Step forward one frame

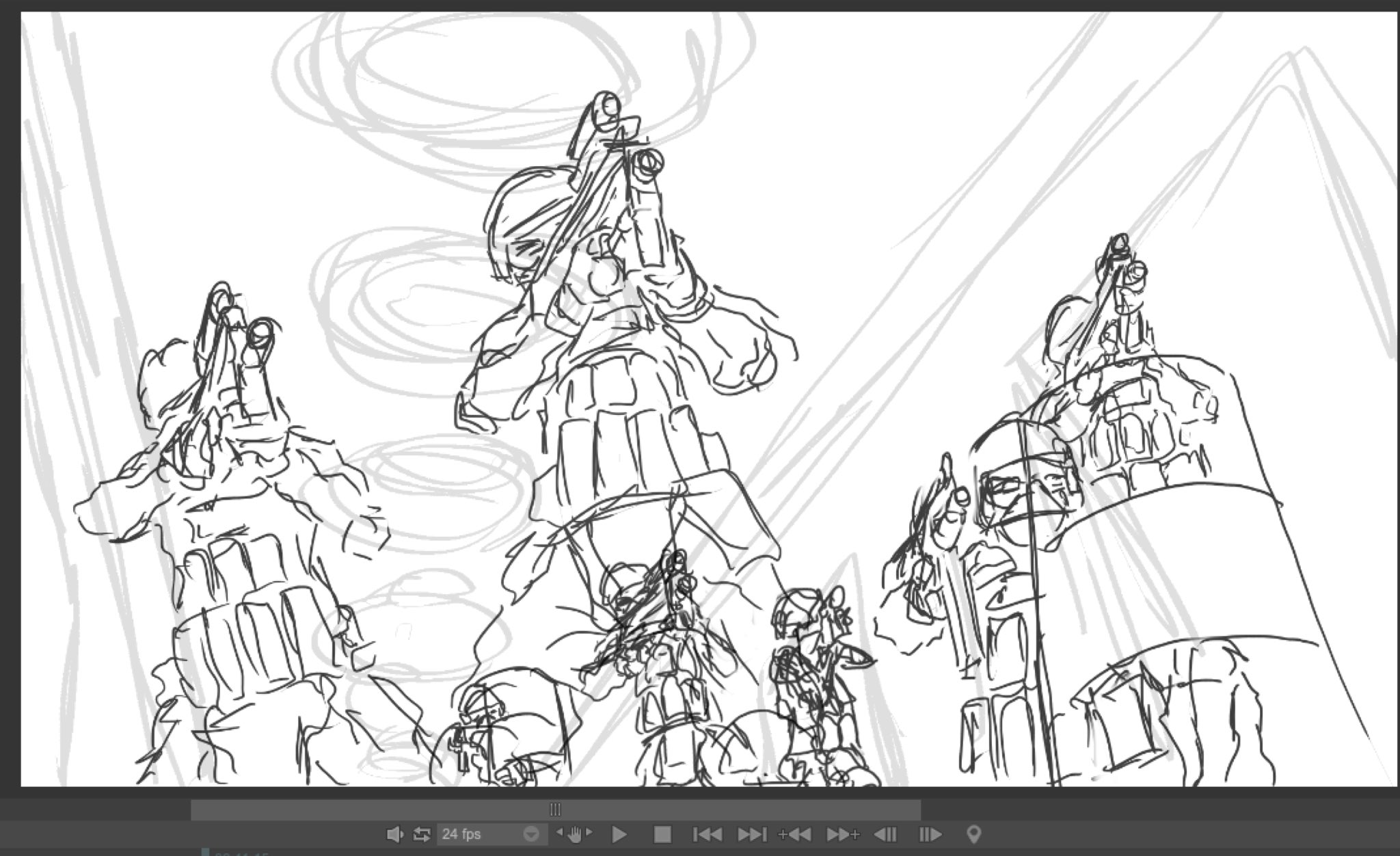point(930,834)
